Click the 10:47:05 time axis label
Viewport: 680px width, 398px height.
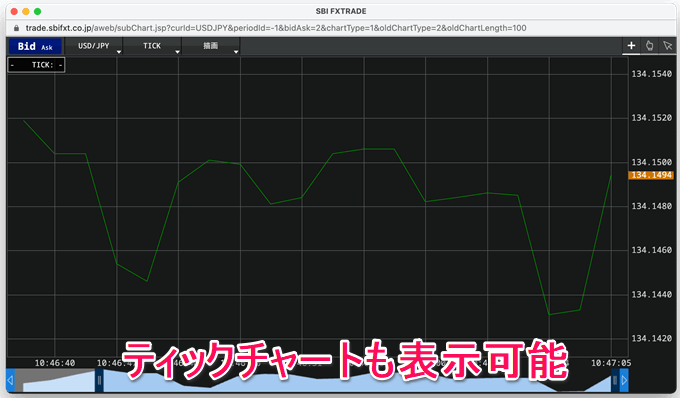coord(611,363)
